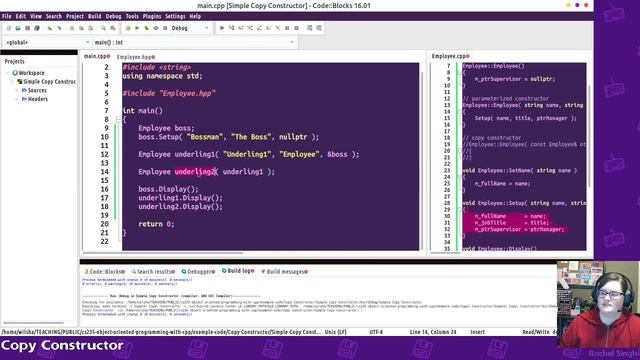Click the Next instruction debug icon
This screenshot has height=360, width=640.
tap(269, 28)
